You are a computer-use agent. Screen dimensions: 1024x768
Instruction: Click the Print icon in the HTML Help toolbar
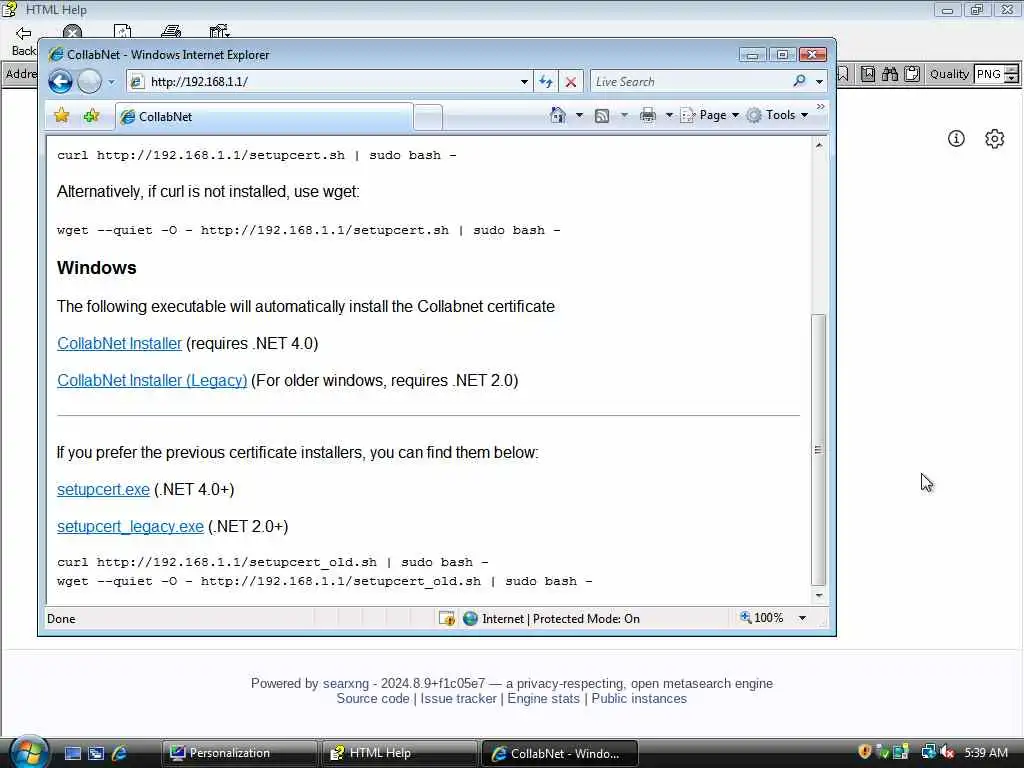pyautogui.click(x=171, y=32)
